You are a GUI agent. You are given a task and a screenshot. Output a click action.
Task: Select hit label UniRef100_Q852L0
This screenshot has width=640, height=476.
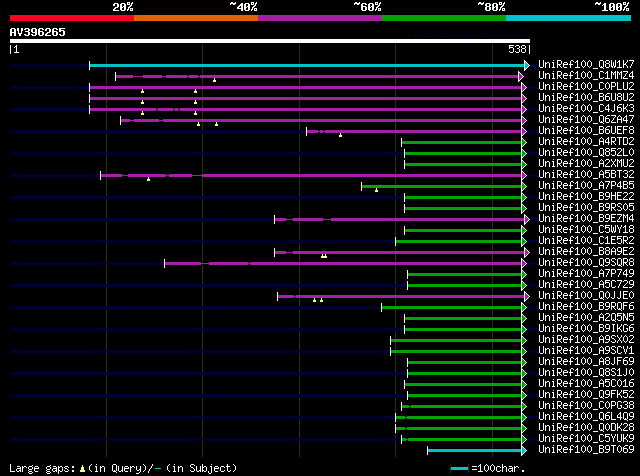point(586,153)
